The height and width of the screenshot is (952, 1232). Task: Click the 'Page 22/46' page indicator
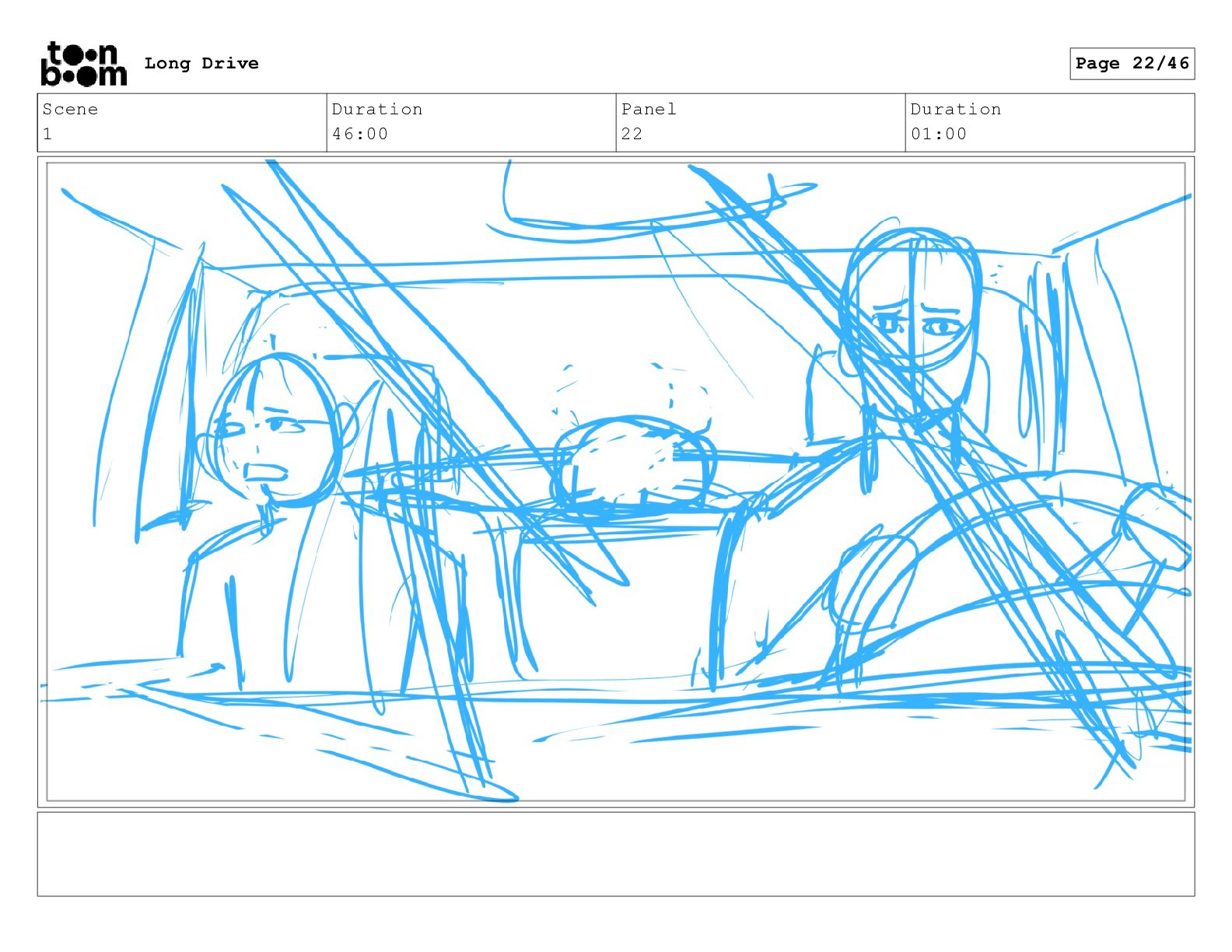[1132, 64]
